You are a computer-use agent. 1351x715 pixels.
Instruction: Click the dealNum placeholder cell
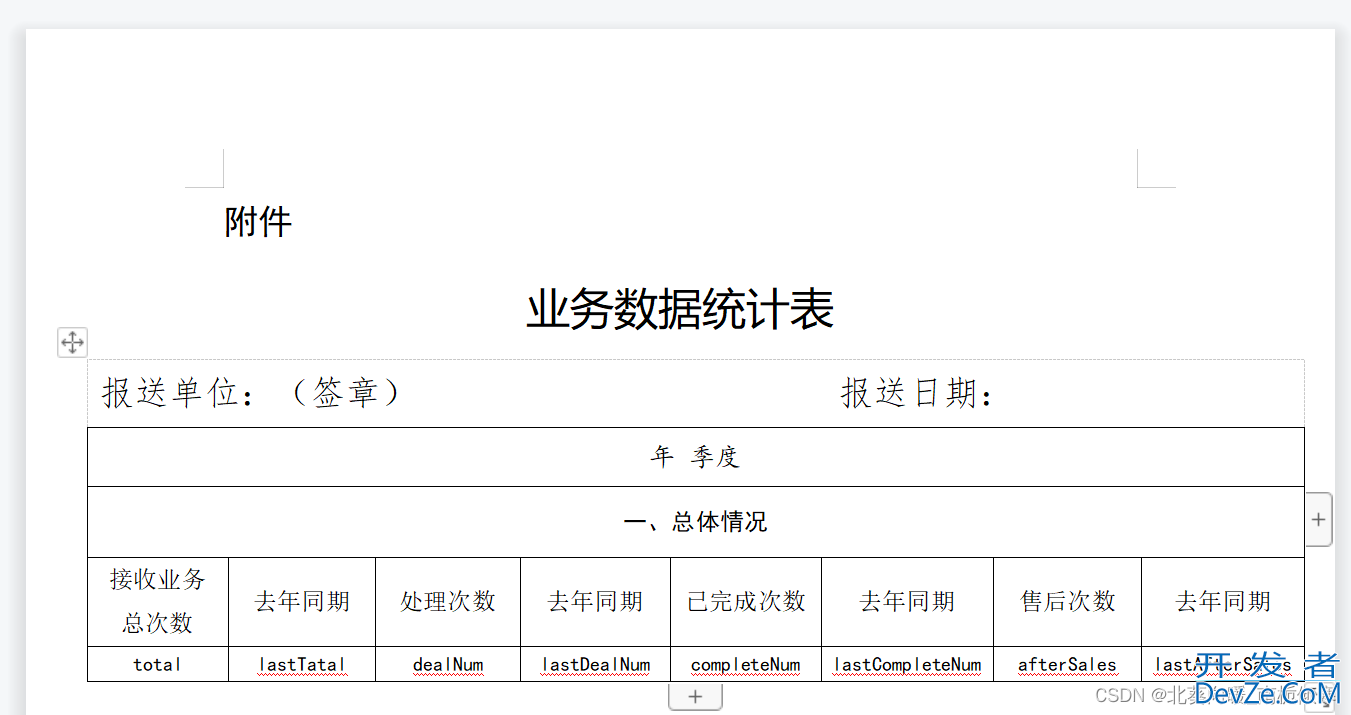448,664
